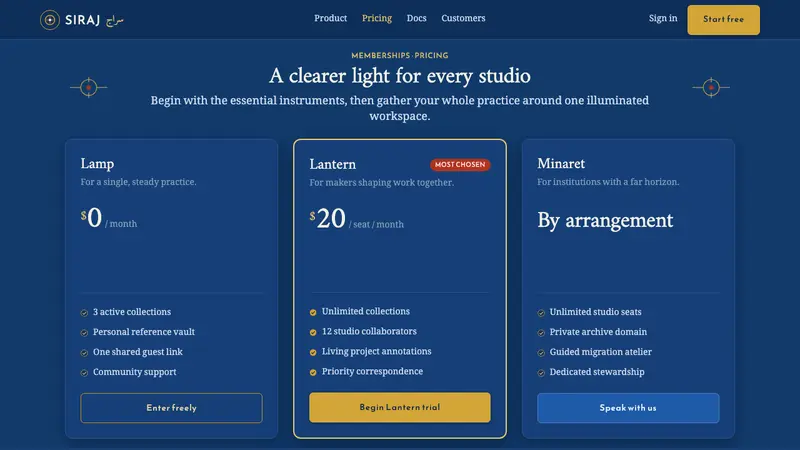Click 'For institutions with a far horizon.' text
The image size is (800, 450).
click(x=608, y=182)
